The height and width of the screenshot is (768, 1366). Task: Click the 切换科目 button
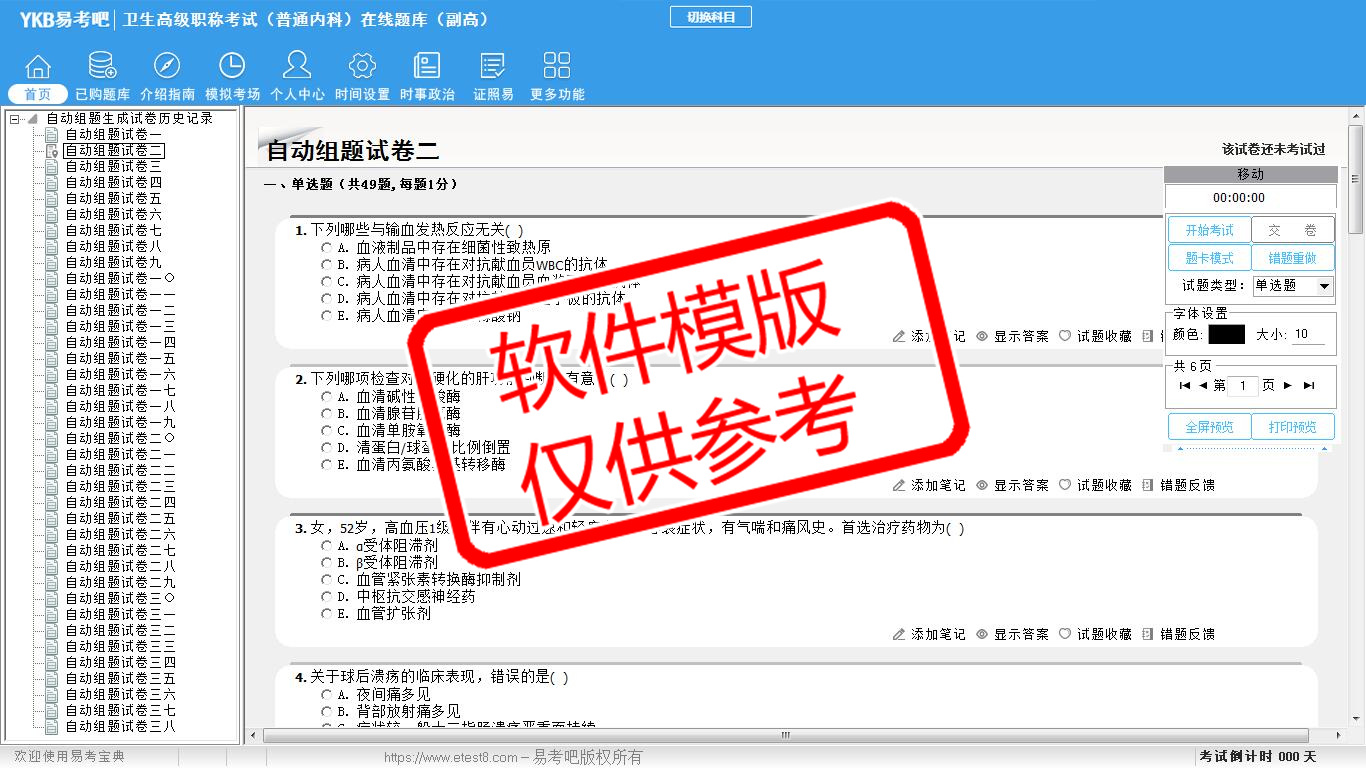click(710, 17)
